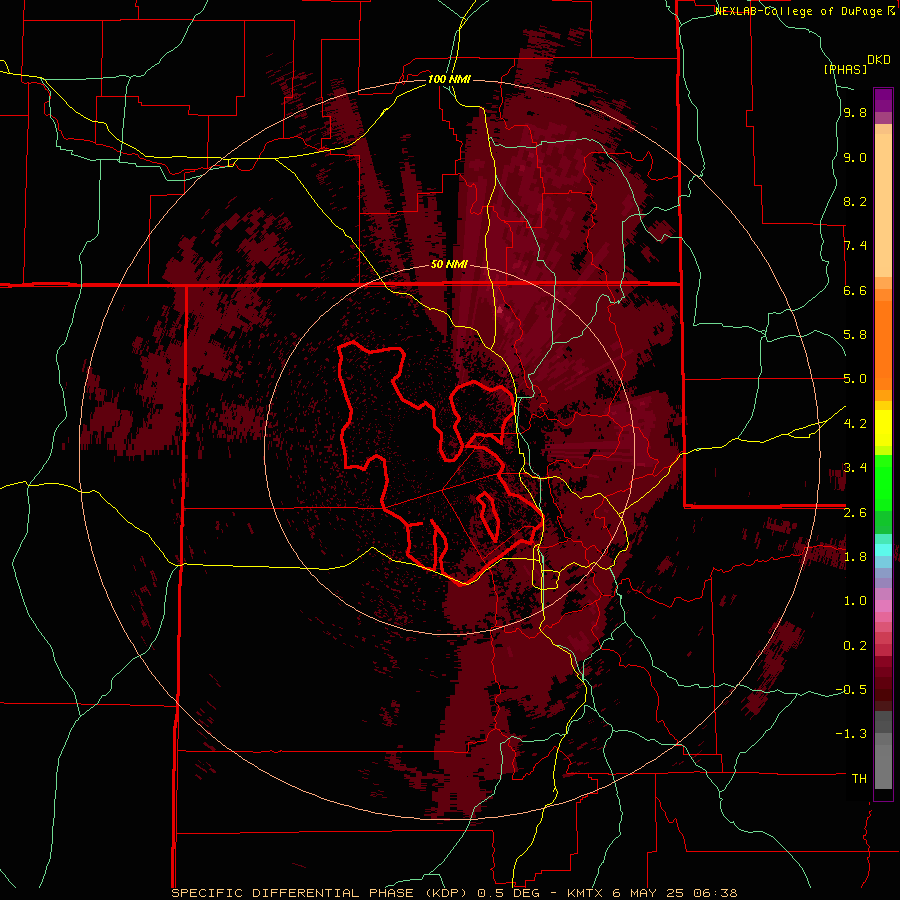Click the 5.0 scale value

coord(855,379)
